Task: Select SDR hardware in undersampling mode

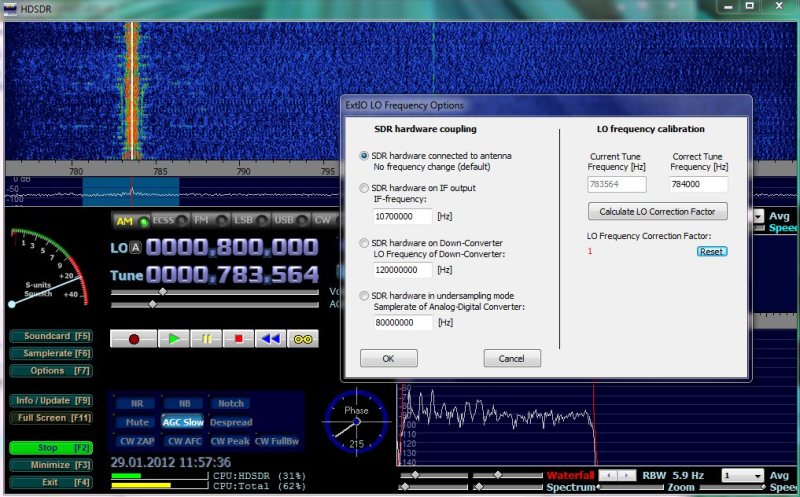Action: point(364,296)
